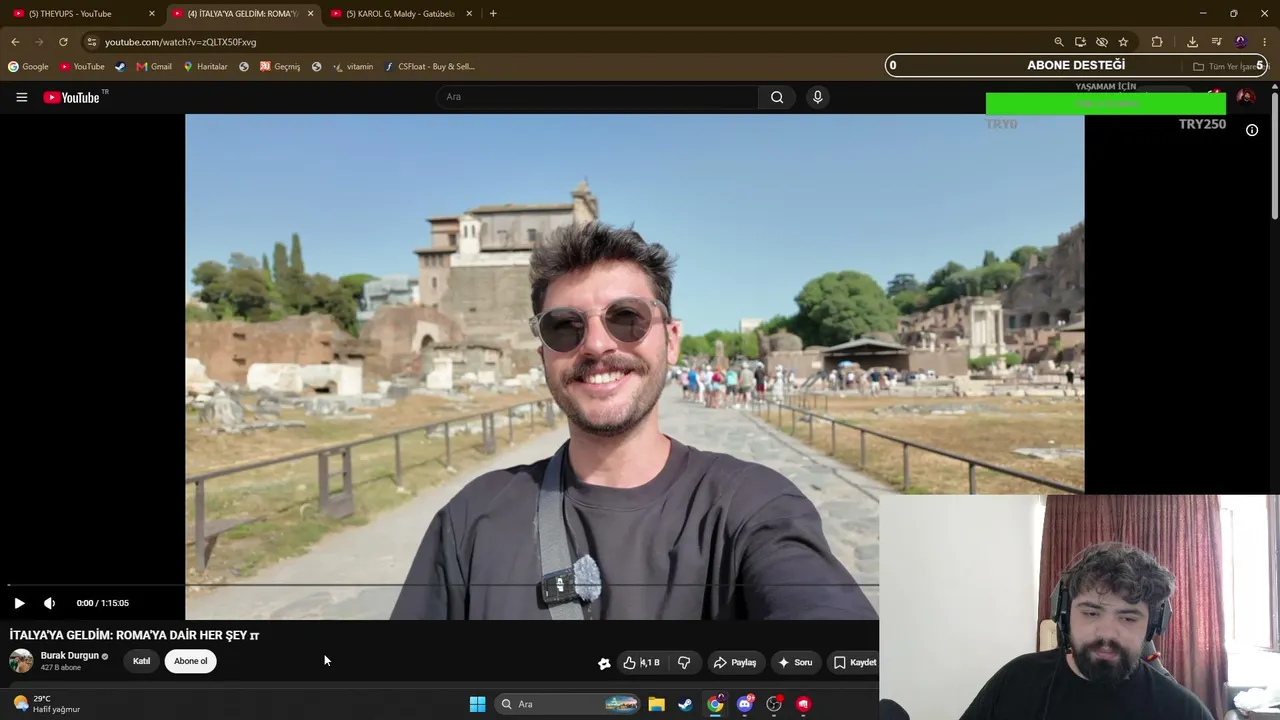Show video info card icon

click(1251, 130)
